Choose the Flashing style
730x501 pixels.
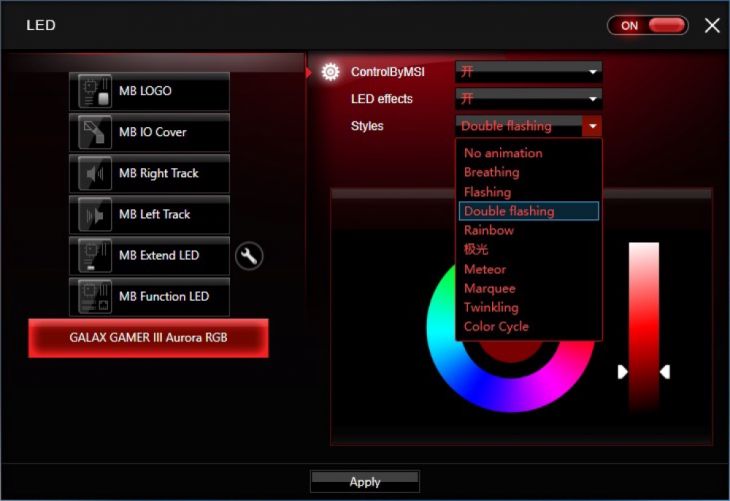[528, 192]
